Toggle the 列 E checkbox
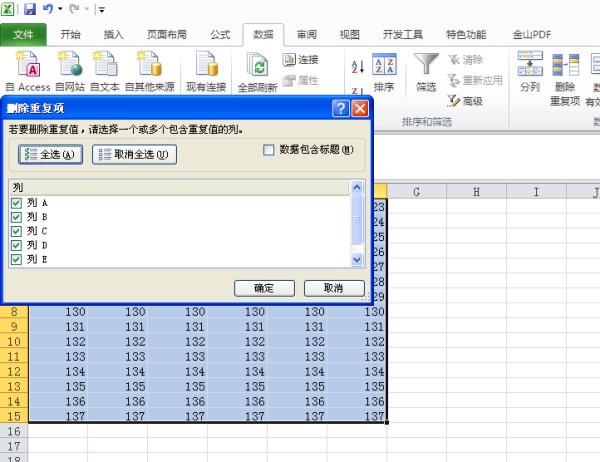Viewport: 600px width, 462px height. tap(16, 260)
